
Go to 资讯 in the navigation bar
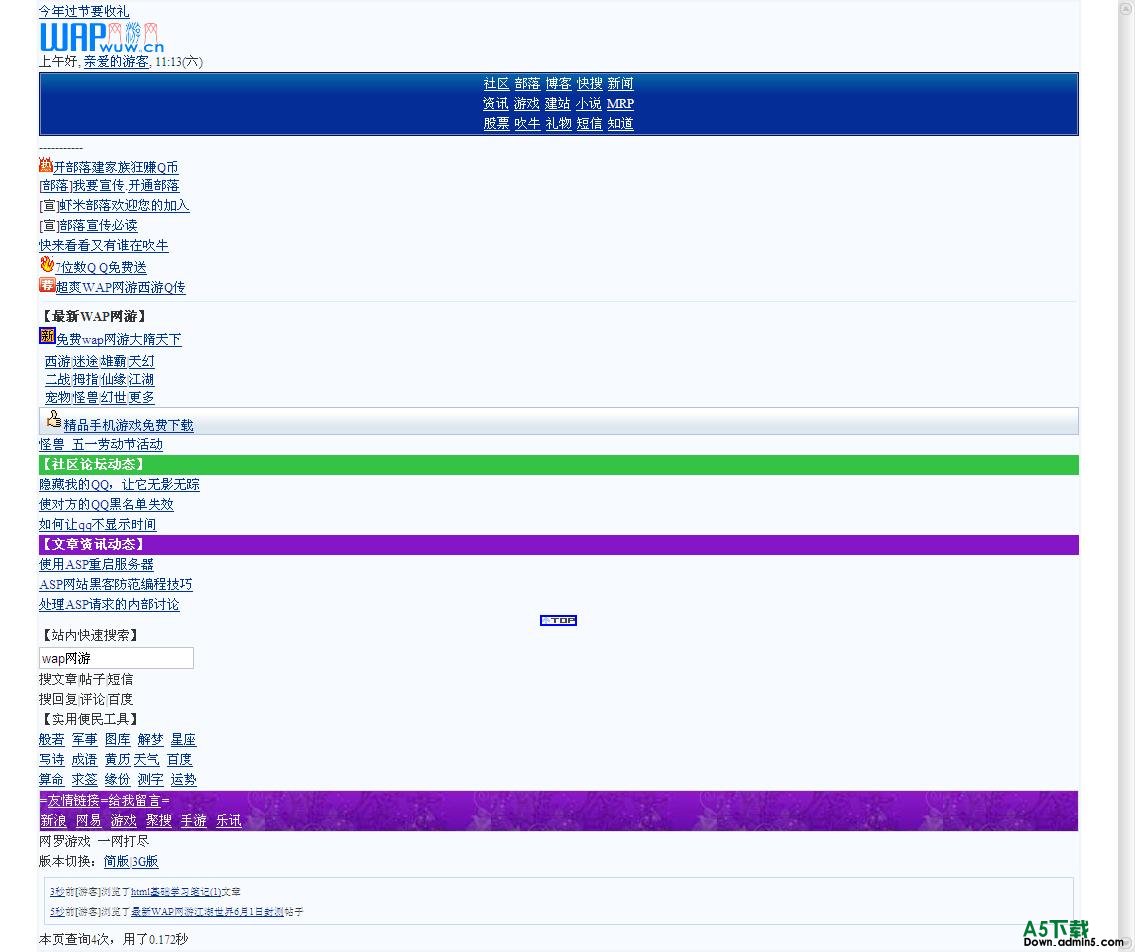click(496, 104)
